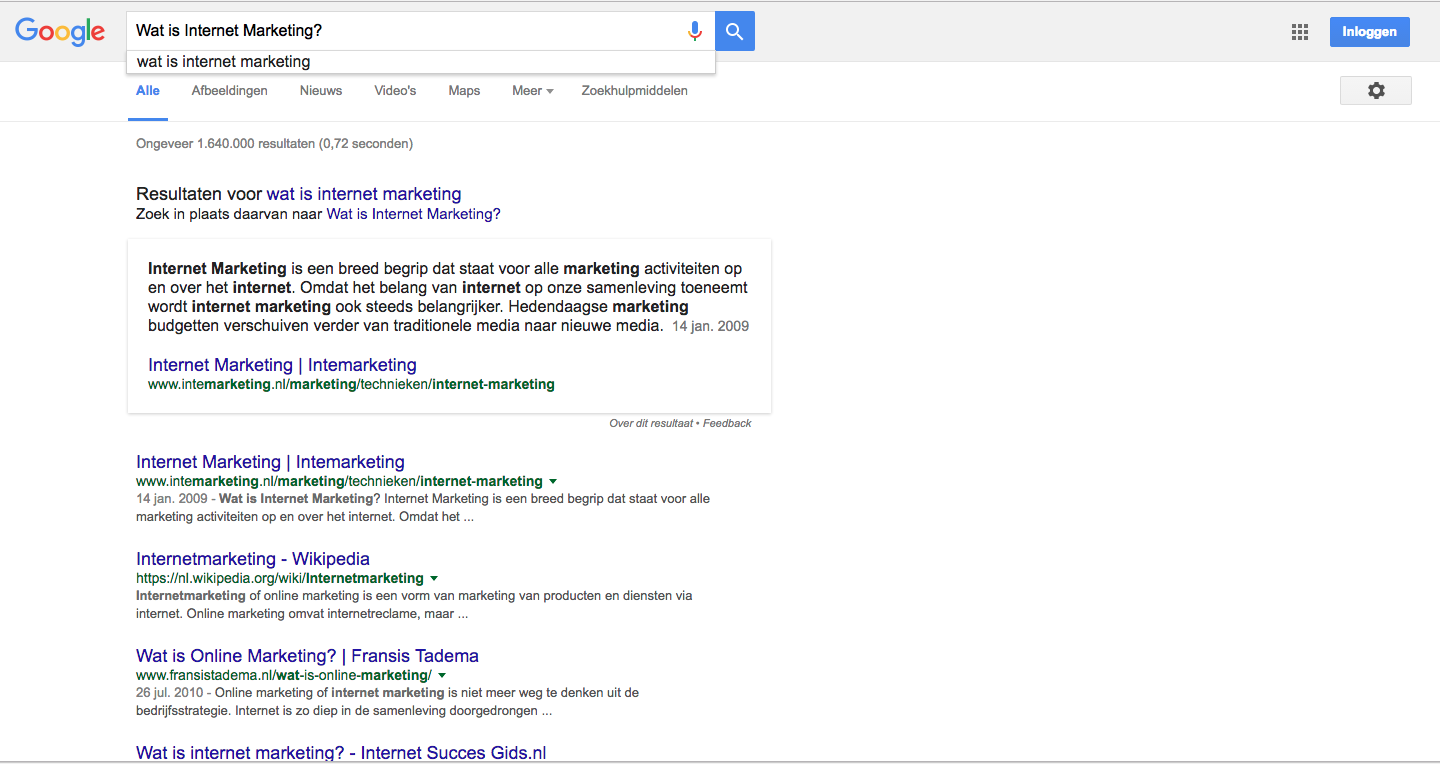The height and width of the screenshot is (764, 1440).
Task: Expand dropdown arrow next to fransistadema.nl URL
Action: click(442, 676)
